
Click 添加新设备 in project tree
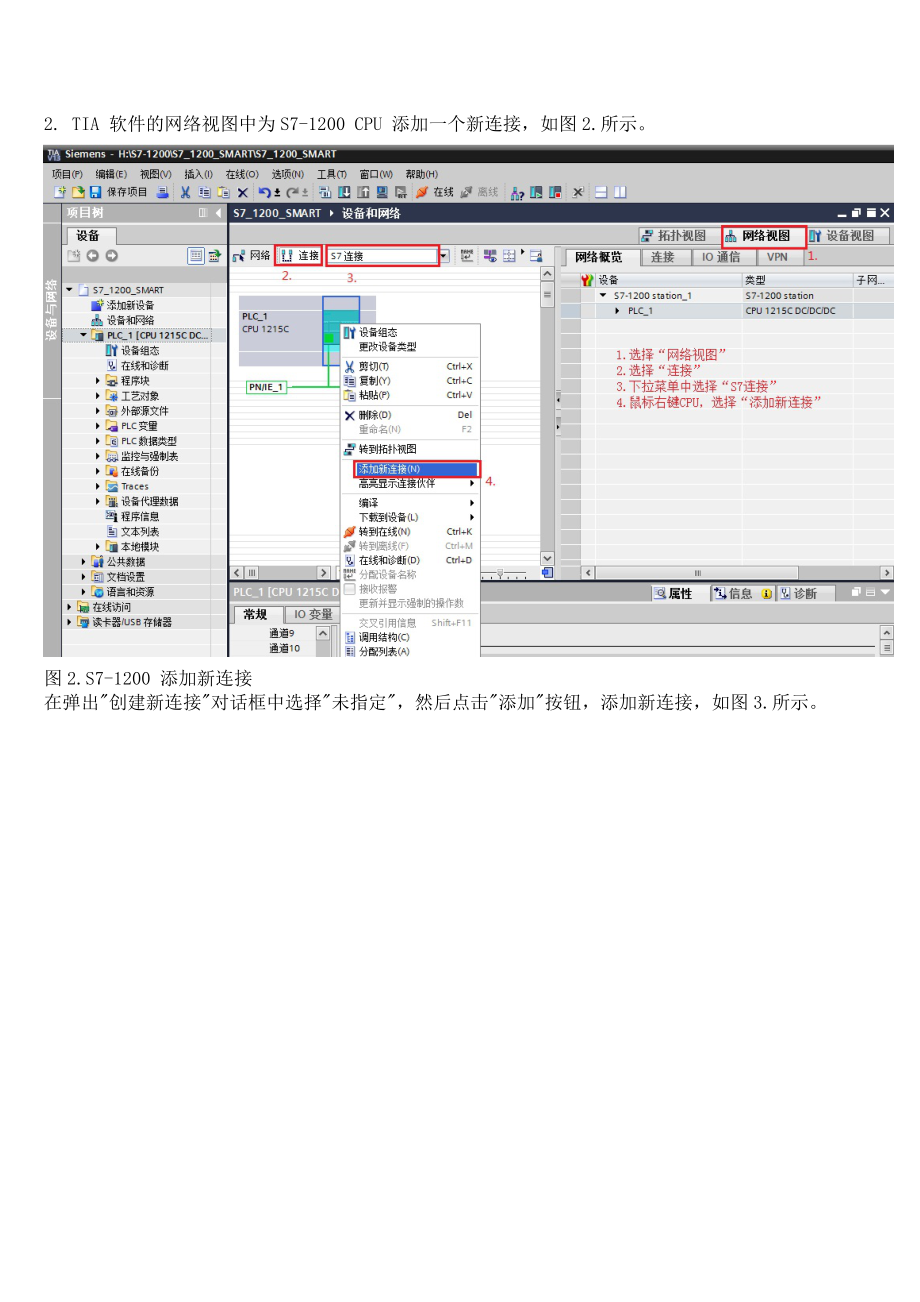(130, 305)
